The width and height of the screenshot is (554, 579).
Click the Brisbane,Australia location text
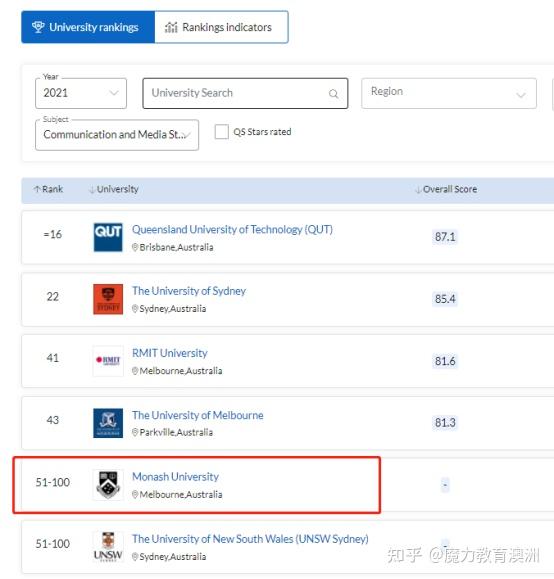tap(176, 247)
